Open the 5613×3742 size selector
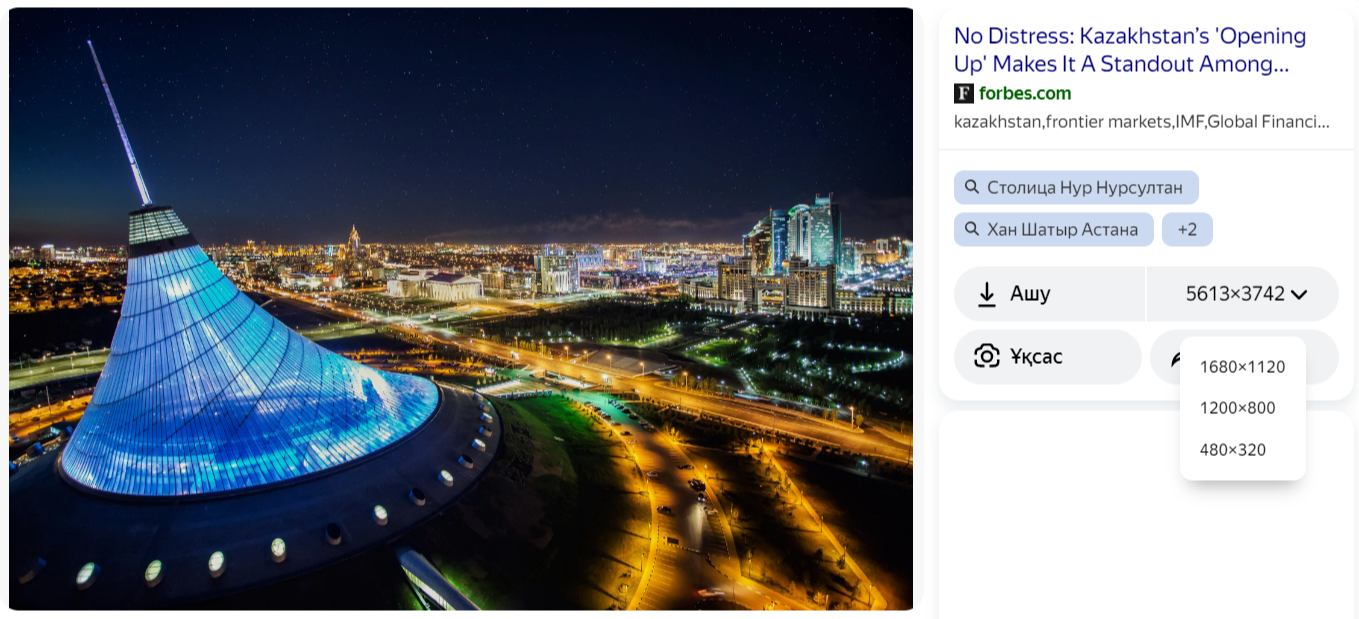Viewport: 1359px width, 619px height. point(1243,294)
